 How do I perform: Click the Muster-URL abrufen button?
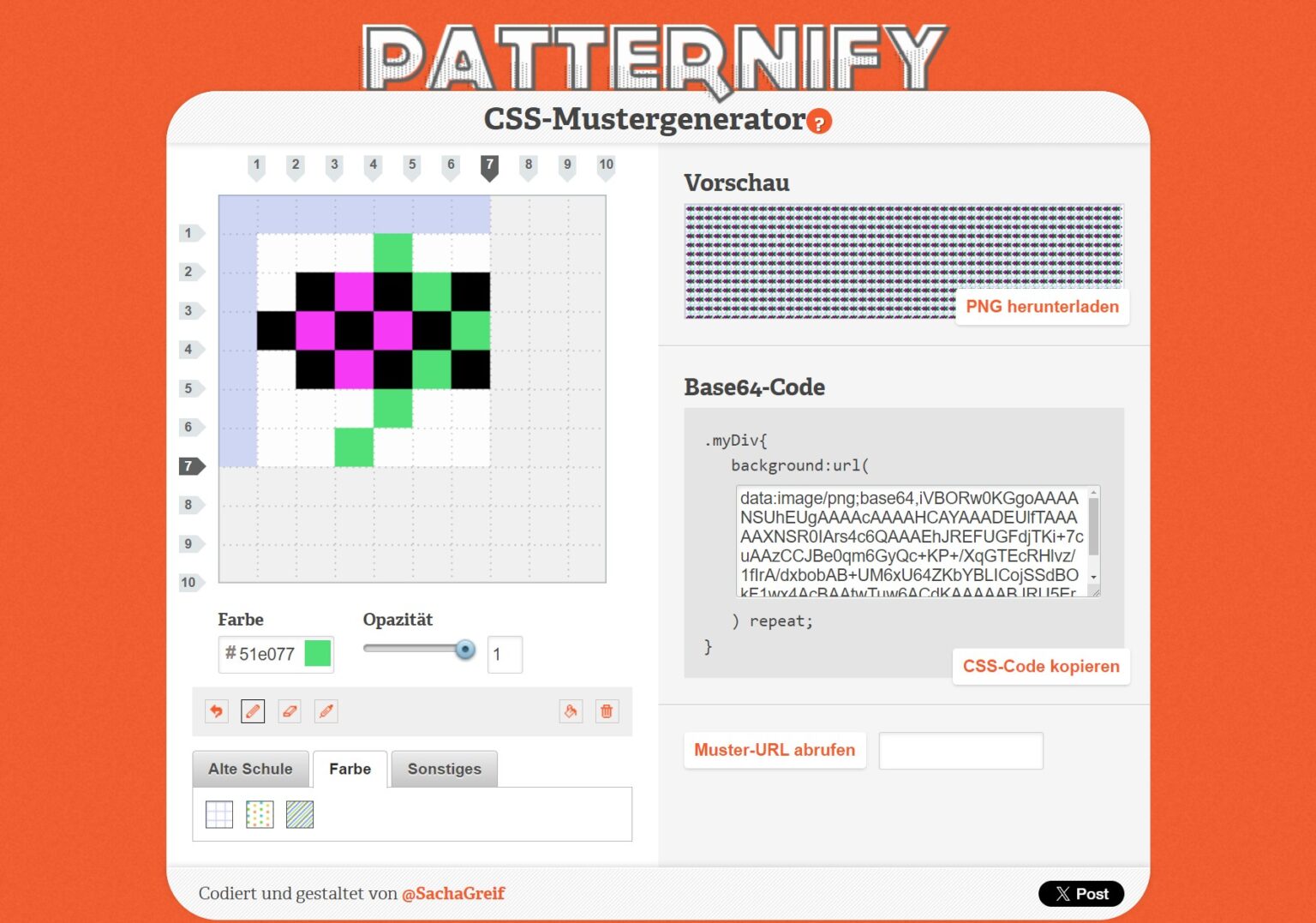[775, 750]
